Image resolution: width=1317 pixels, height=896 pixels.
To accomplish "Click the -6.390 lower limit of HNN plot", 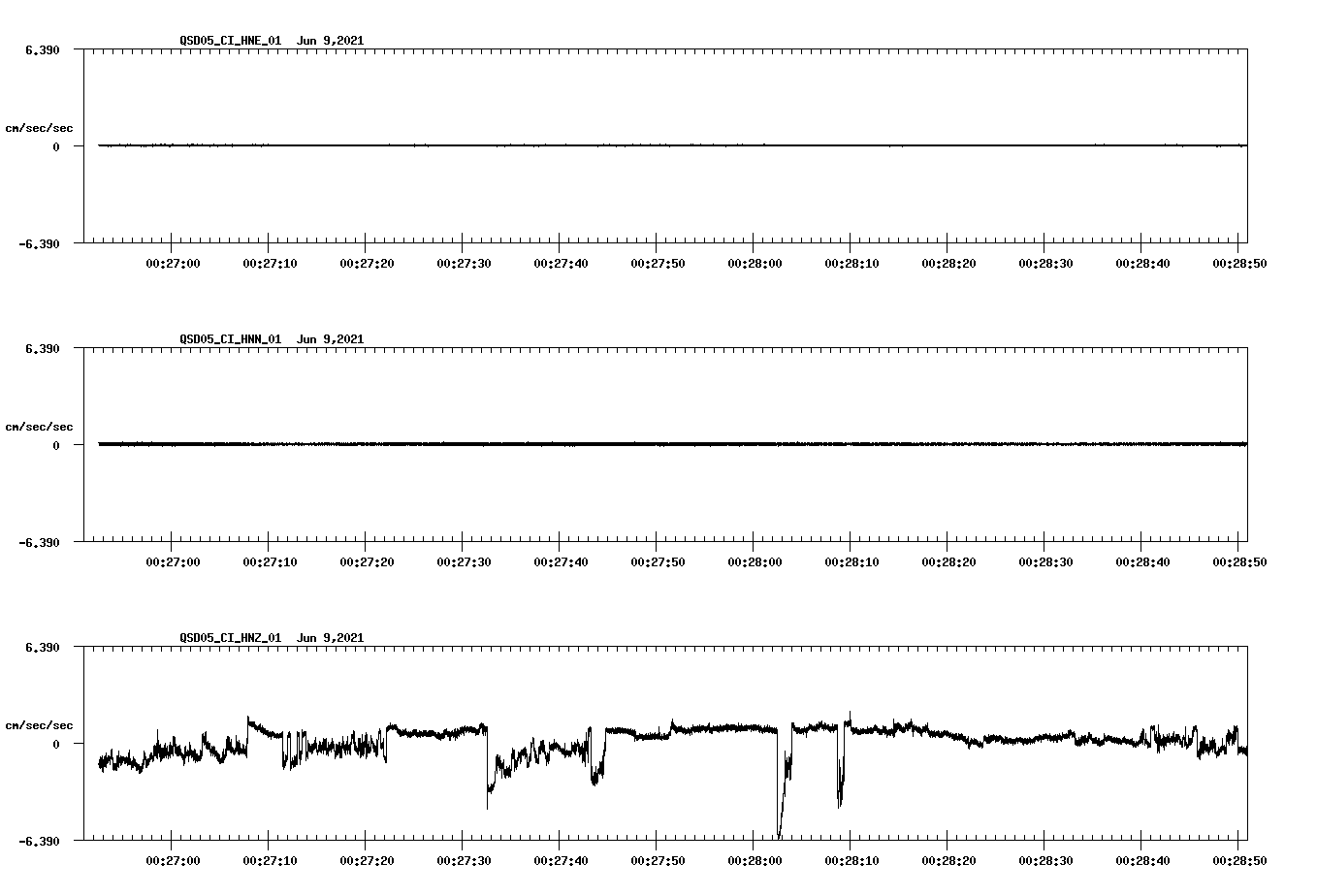I will pos(40,542).
